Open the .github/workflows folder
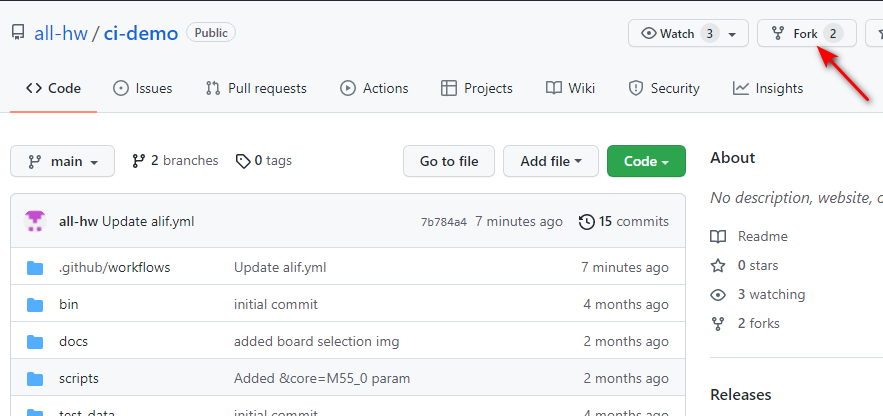 tap(114, 267)
